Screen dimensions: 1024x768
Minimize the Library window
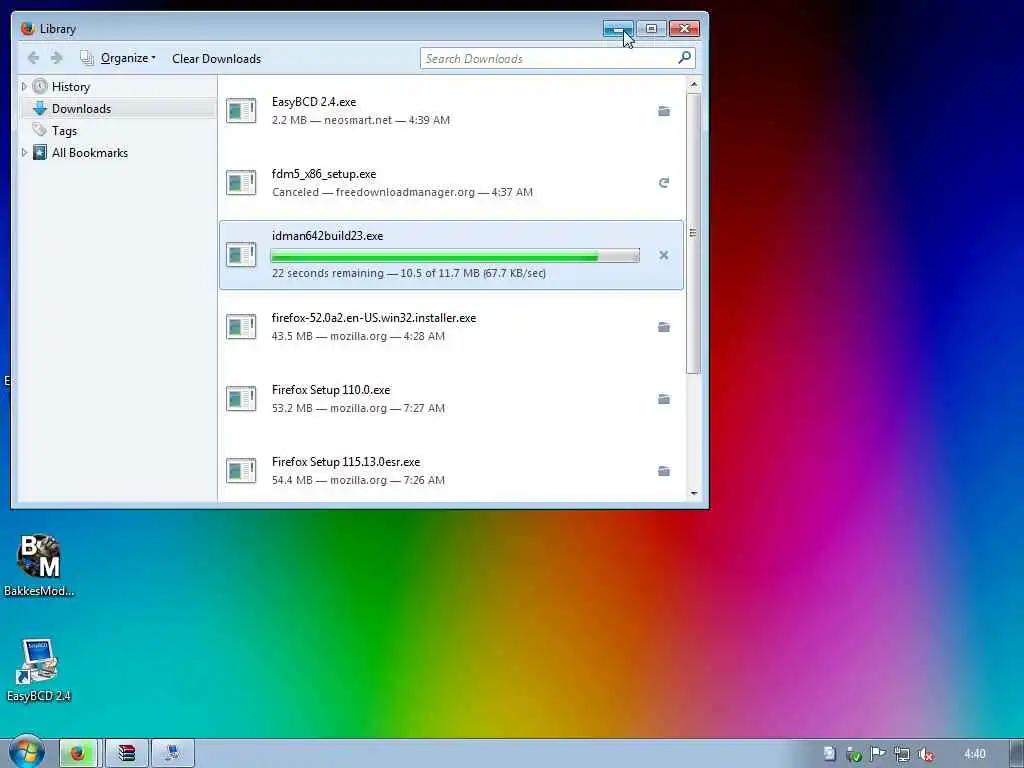tap(618, 28)
